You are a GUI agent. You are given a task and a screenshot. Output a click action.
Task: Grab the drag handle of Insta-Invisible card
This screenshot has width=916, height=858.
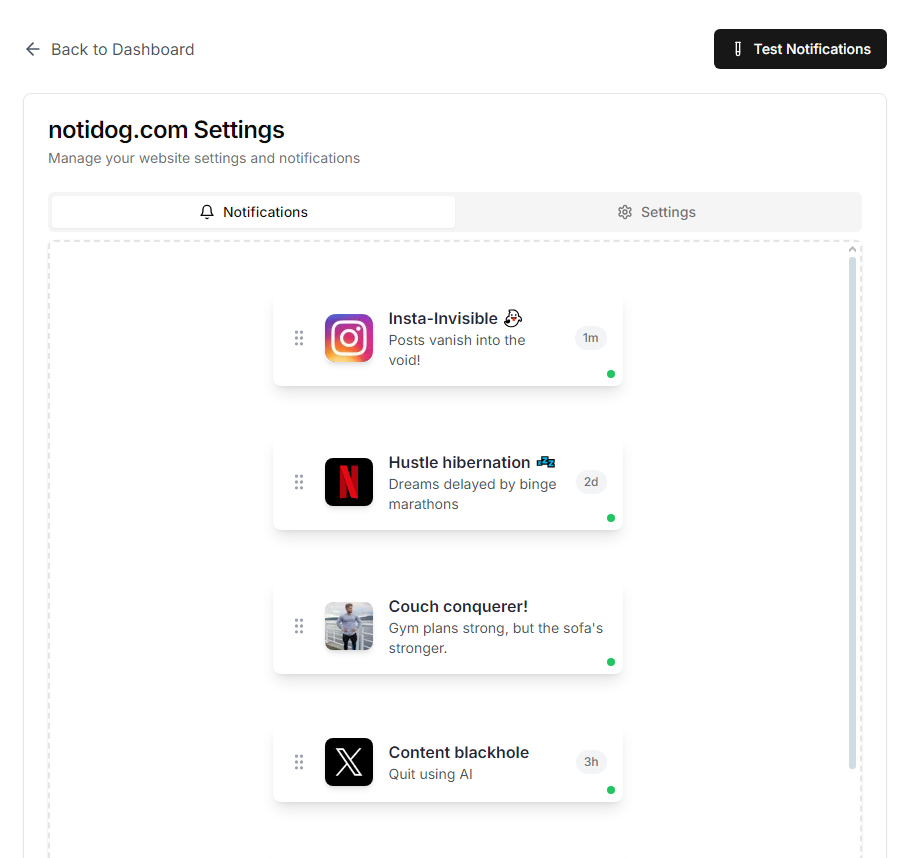click(x=299, y=338)
